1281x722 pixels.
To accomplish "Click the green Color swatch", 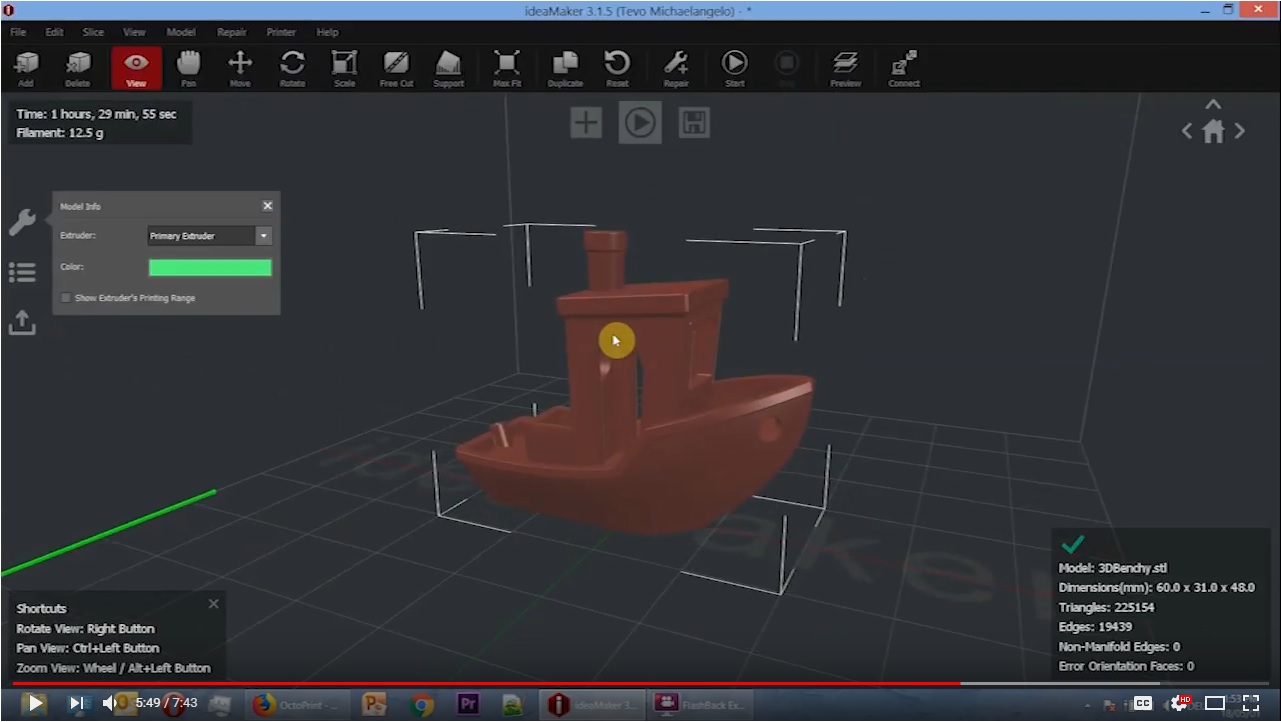I will tap(210, 267).
